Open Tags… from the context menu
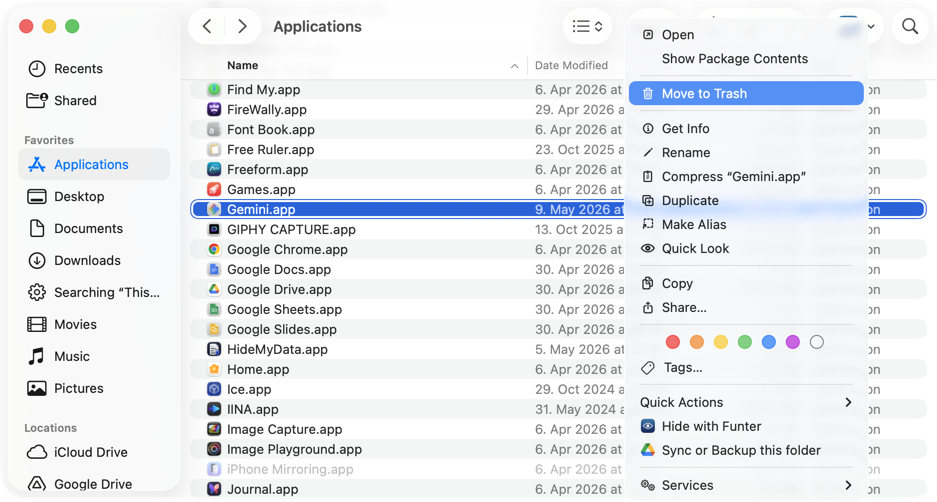937x502 pixels. (746, 368)
